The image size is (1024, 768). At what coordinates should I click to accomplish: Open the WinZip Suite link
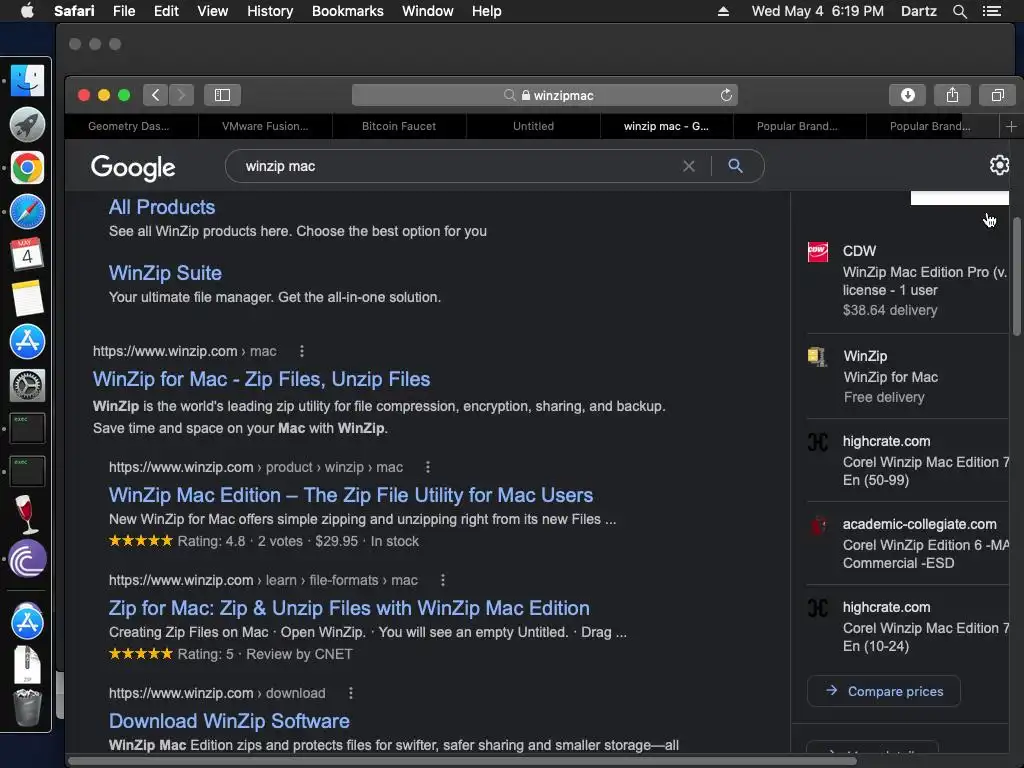[165, 274]
